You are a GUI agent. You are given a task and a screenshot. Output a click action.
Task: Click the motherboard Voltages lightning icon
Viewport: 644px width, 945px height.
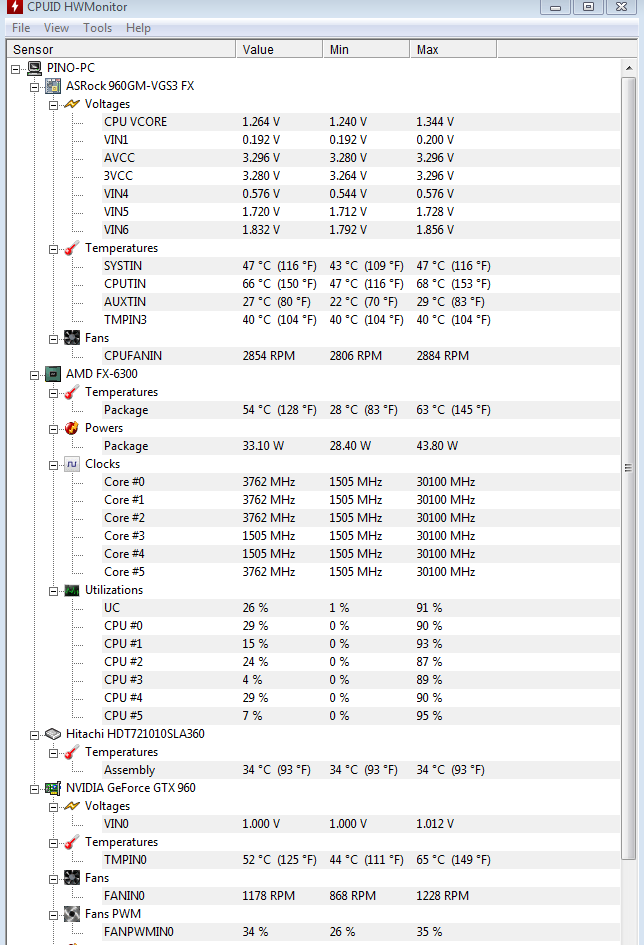pyautogui.click(x=72, y=104)
